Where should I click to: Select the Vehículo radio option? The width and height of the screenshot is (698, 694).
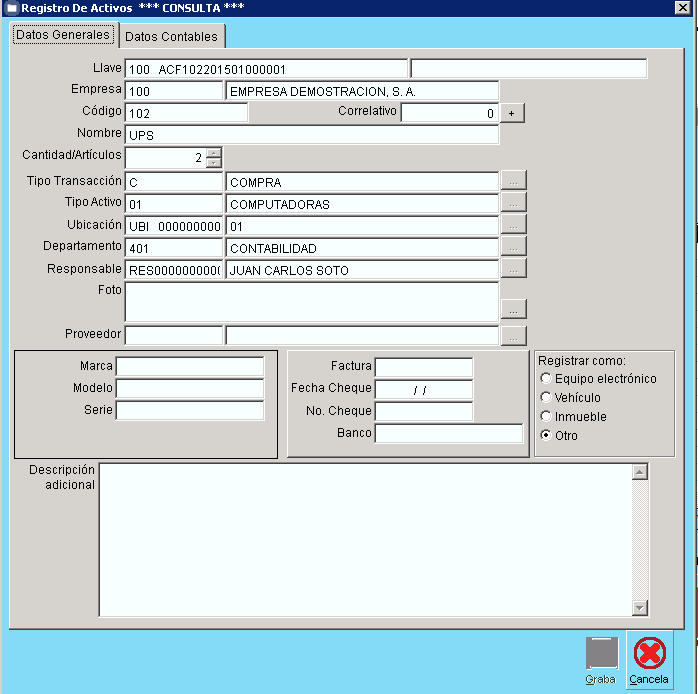[x=545, y=398]
